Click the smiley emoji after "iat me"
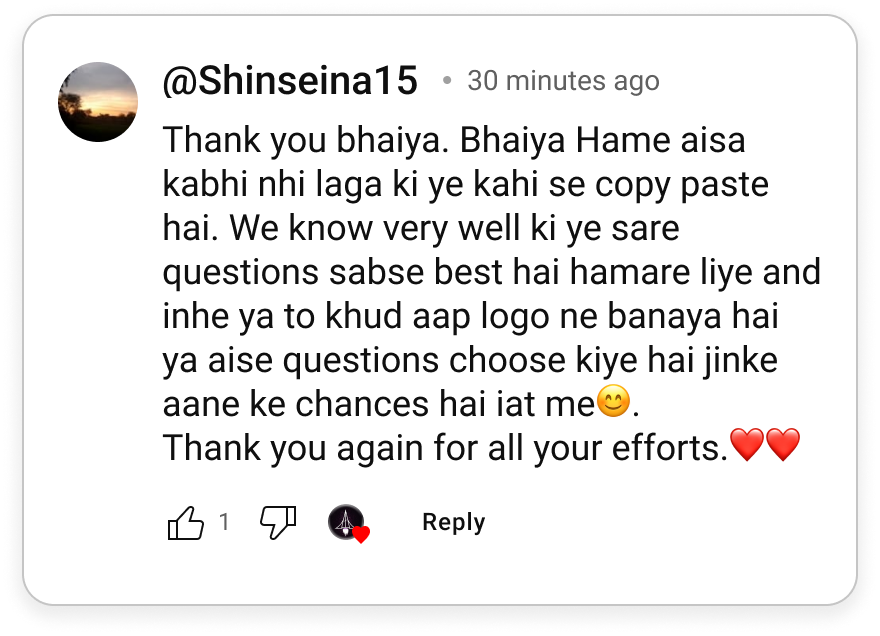The height and width of the screenshot is (636, 880). 613,401
